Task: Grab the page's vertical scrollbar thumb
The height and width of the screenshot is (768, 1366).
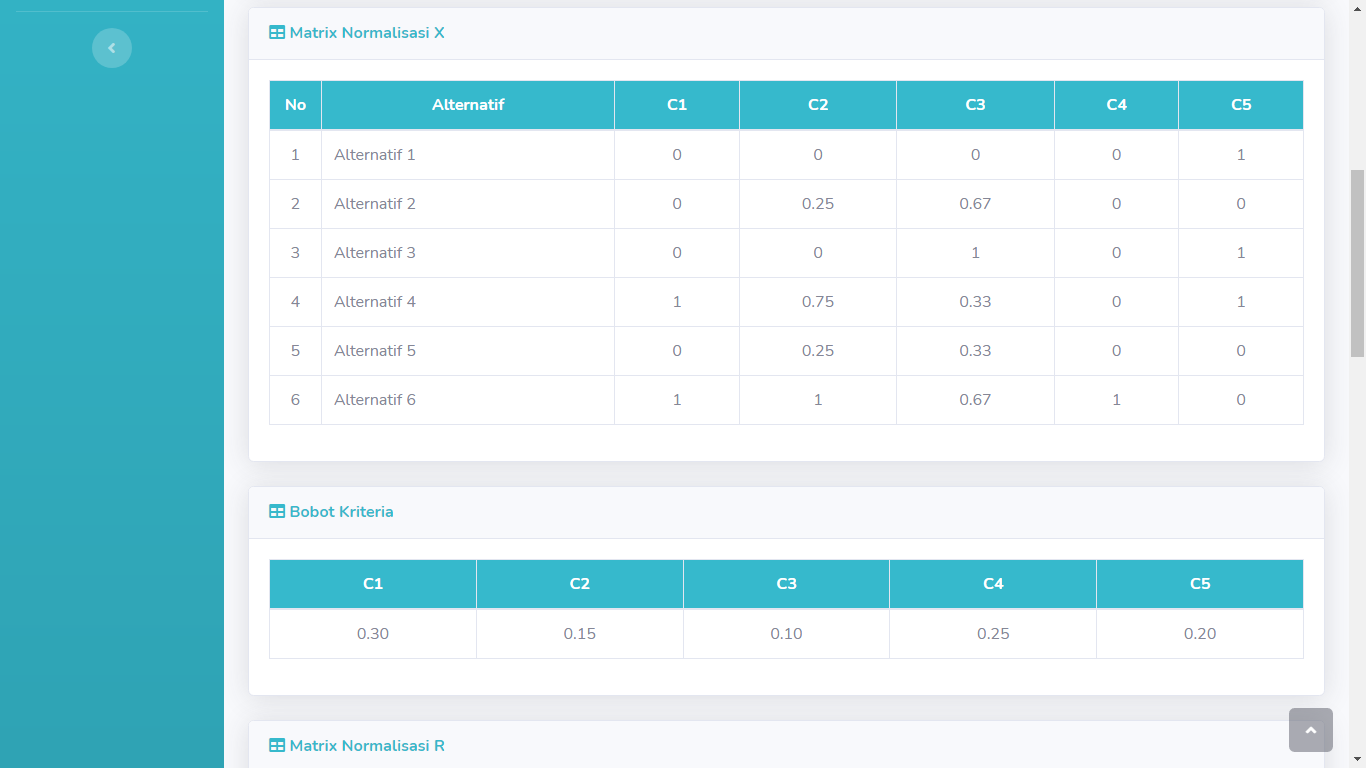Action: tap(1357, 263)
